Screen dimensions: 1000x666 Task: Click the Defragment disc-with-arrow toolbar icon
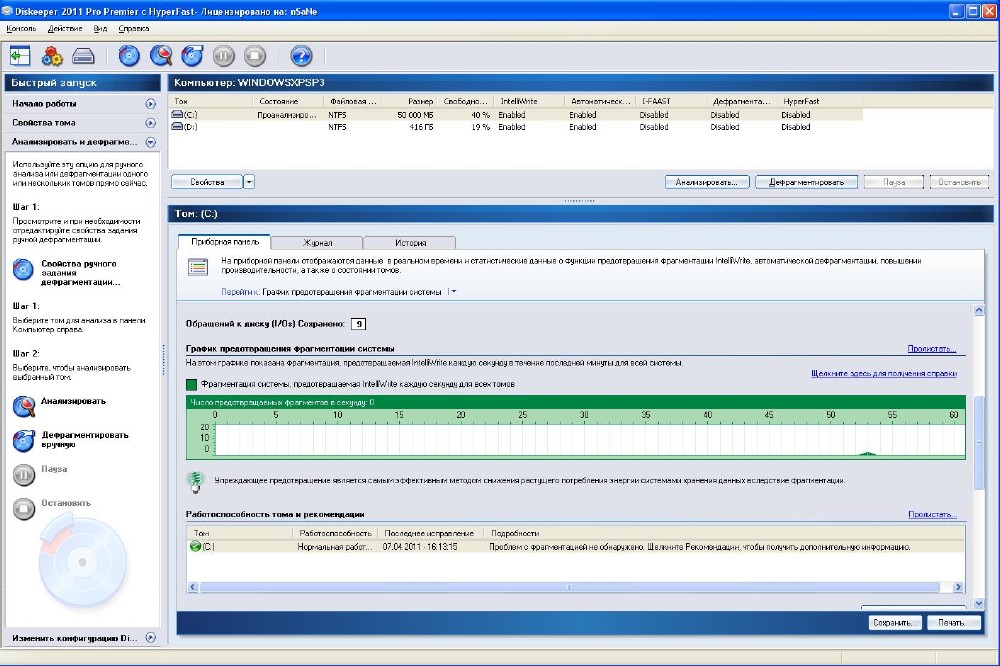(192, 56)
